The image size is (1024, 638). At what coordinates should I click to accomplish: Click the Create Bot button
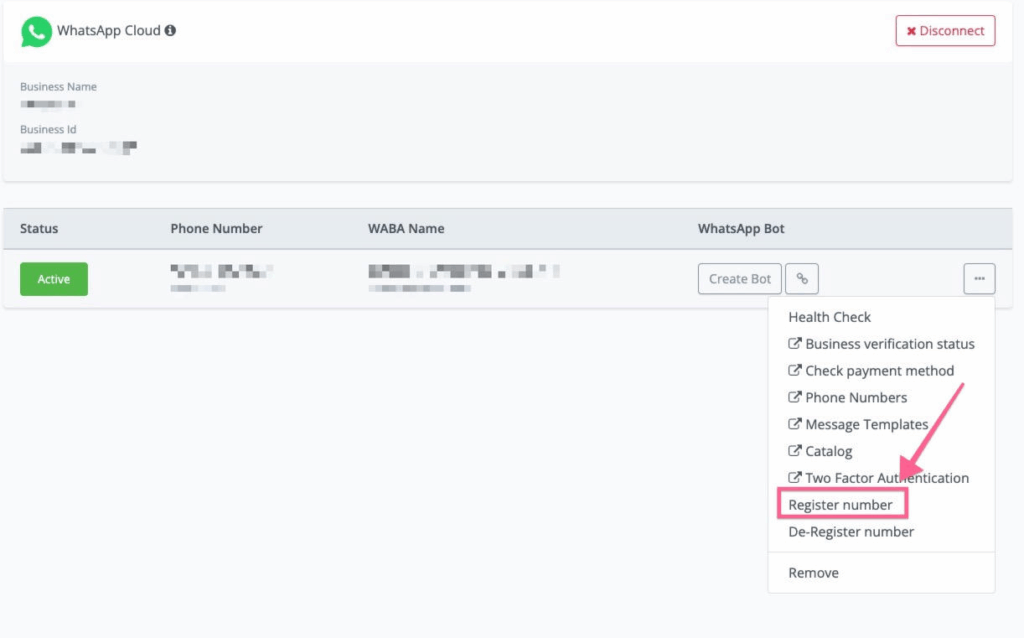click(739, 279)
